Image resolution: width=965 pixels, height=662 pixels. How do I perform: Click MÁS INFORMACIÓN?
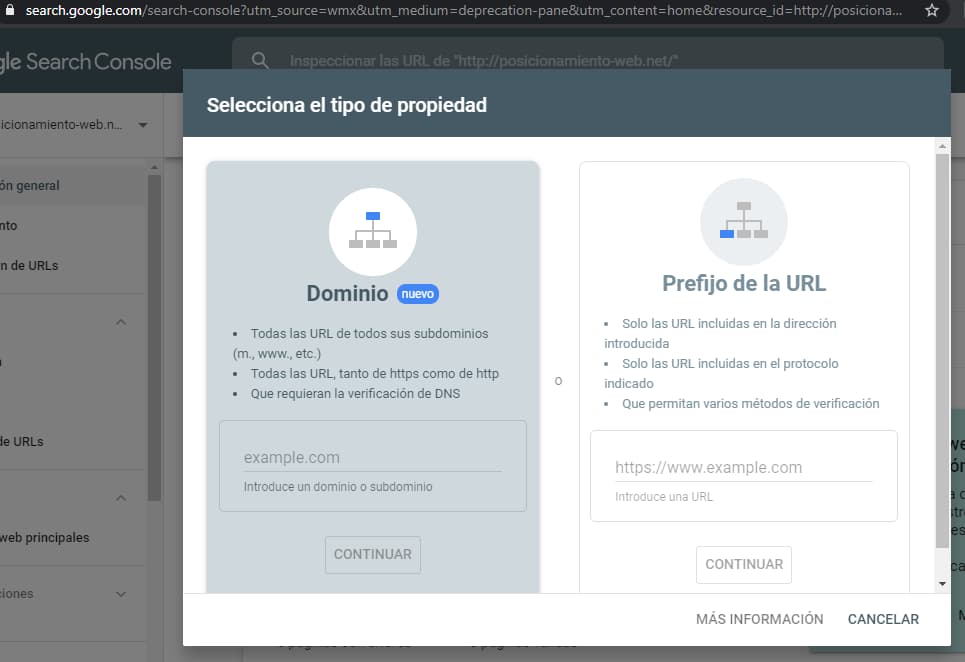coord(759,619)
